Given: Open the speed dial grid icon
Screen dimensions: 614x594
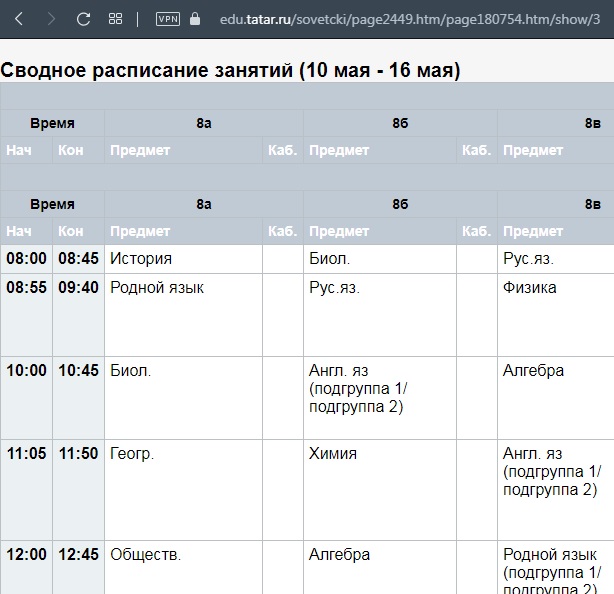Looking at the screenshot, I should (115, 19).
